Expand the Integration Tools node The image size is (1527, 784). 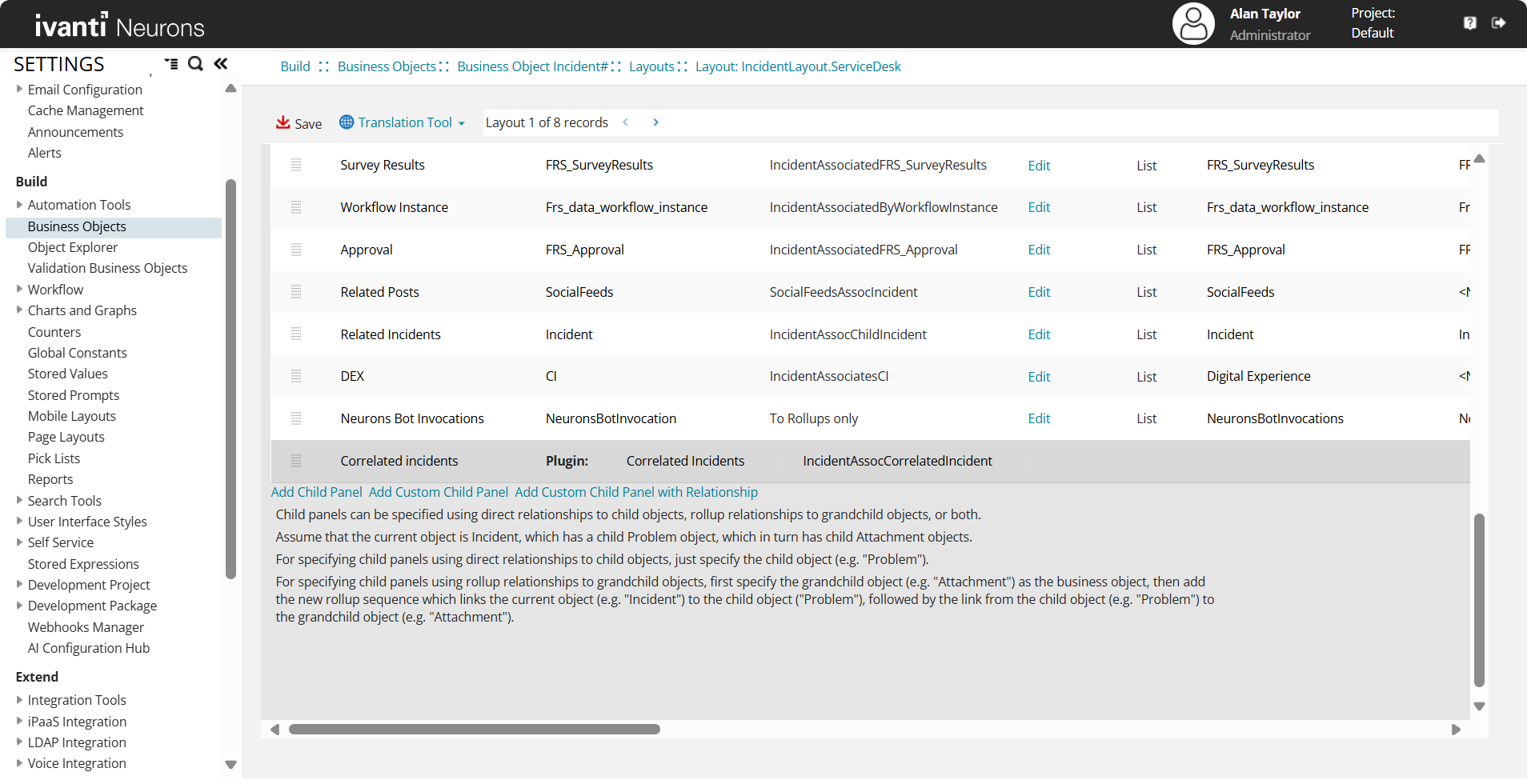(x=19, y=700)
